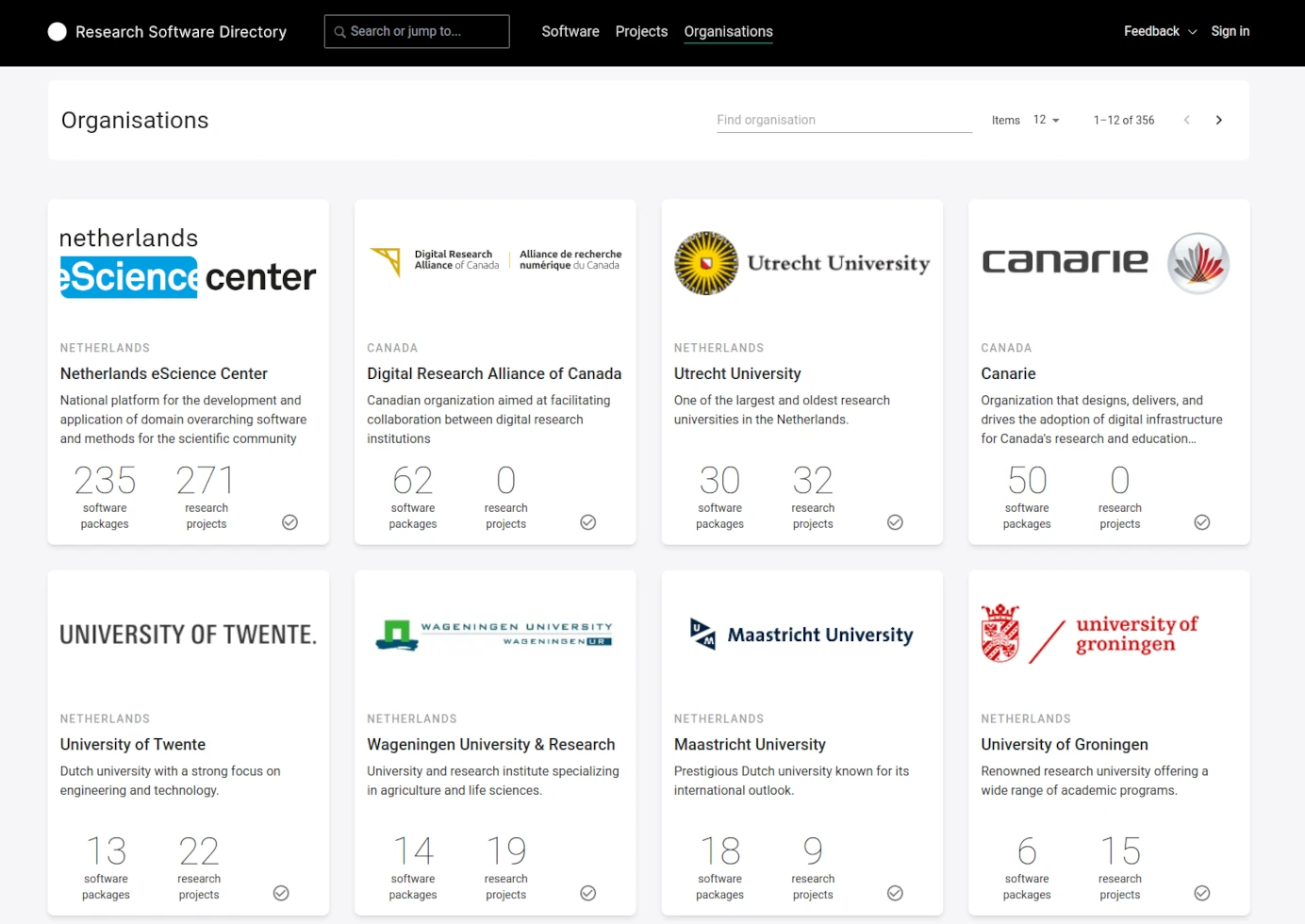Click the Utrecht University logo thumbnail
Viewport: 1305px width, 924px height.
click(x=801, y=263)
